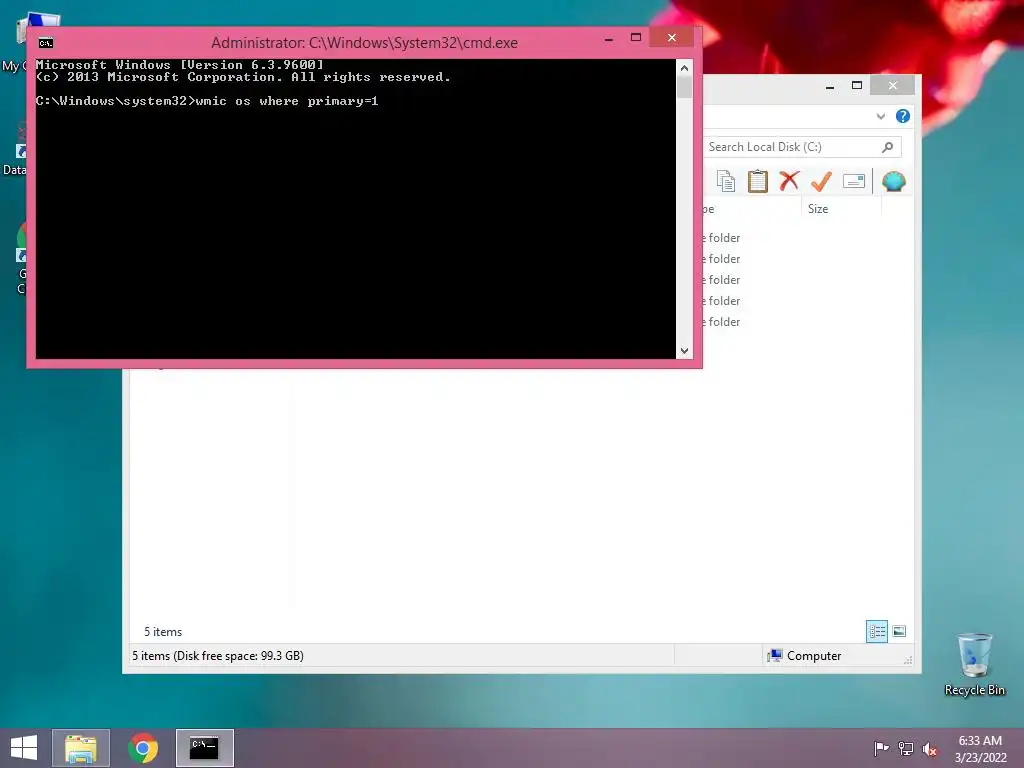Screen dimensions: 1024x768
Task: Click the cmd title 'Administrator: C:\Windows\System32\cmd.exe'
Action: tap(364, 43)
